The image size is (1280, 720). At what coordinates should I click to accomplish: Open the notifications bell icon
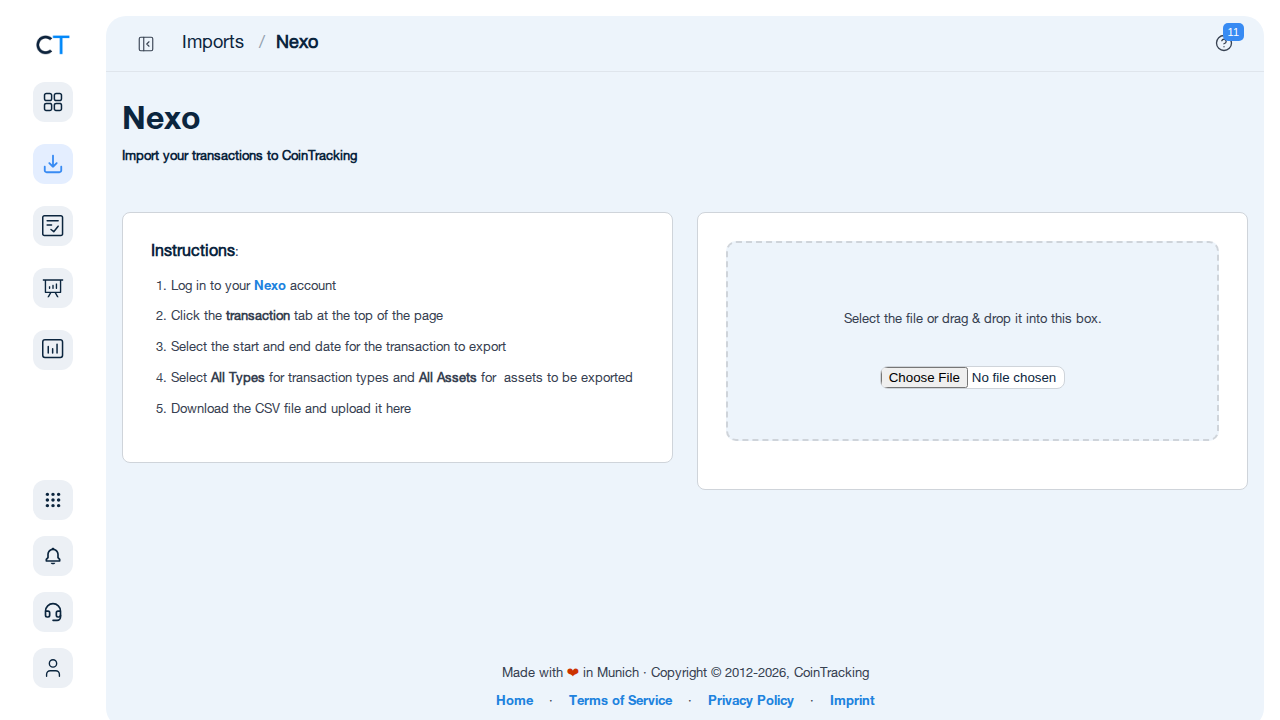(x=53, y=556)
